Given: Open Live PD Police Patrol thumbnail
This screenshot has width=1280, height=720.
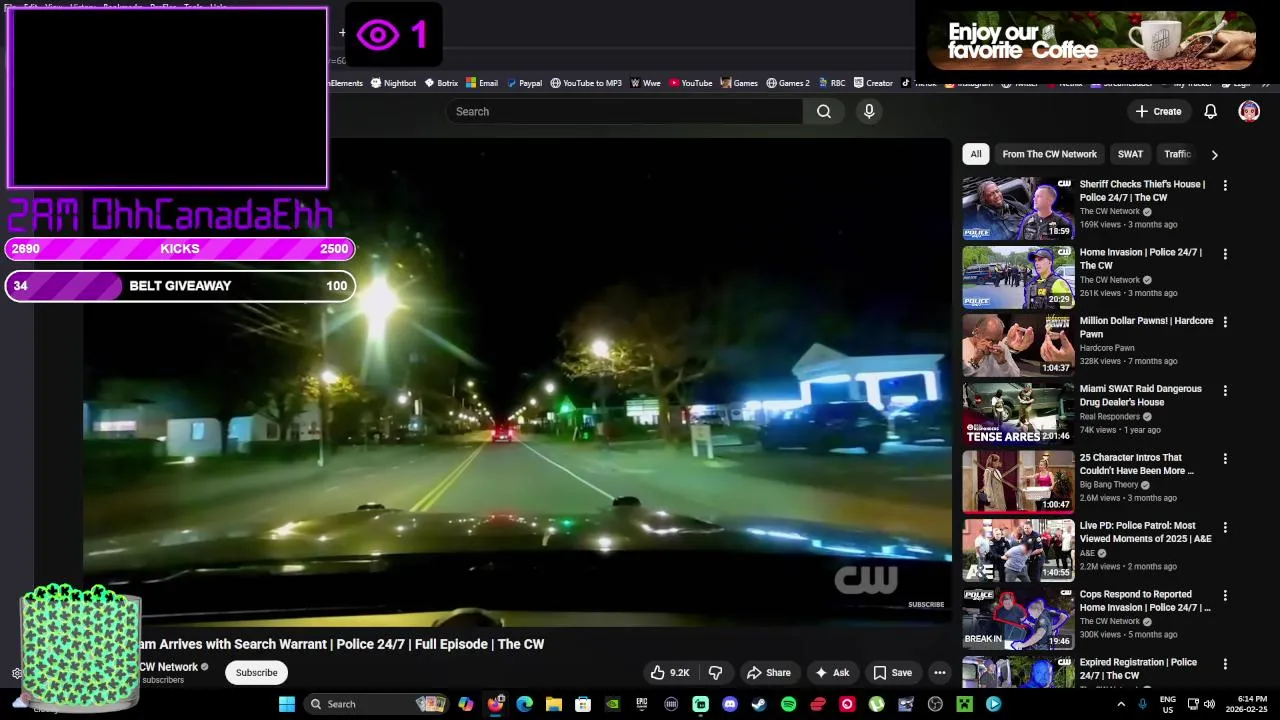Looking at the screenshot, I should click(x=1018, y=551).
